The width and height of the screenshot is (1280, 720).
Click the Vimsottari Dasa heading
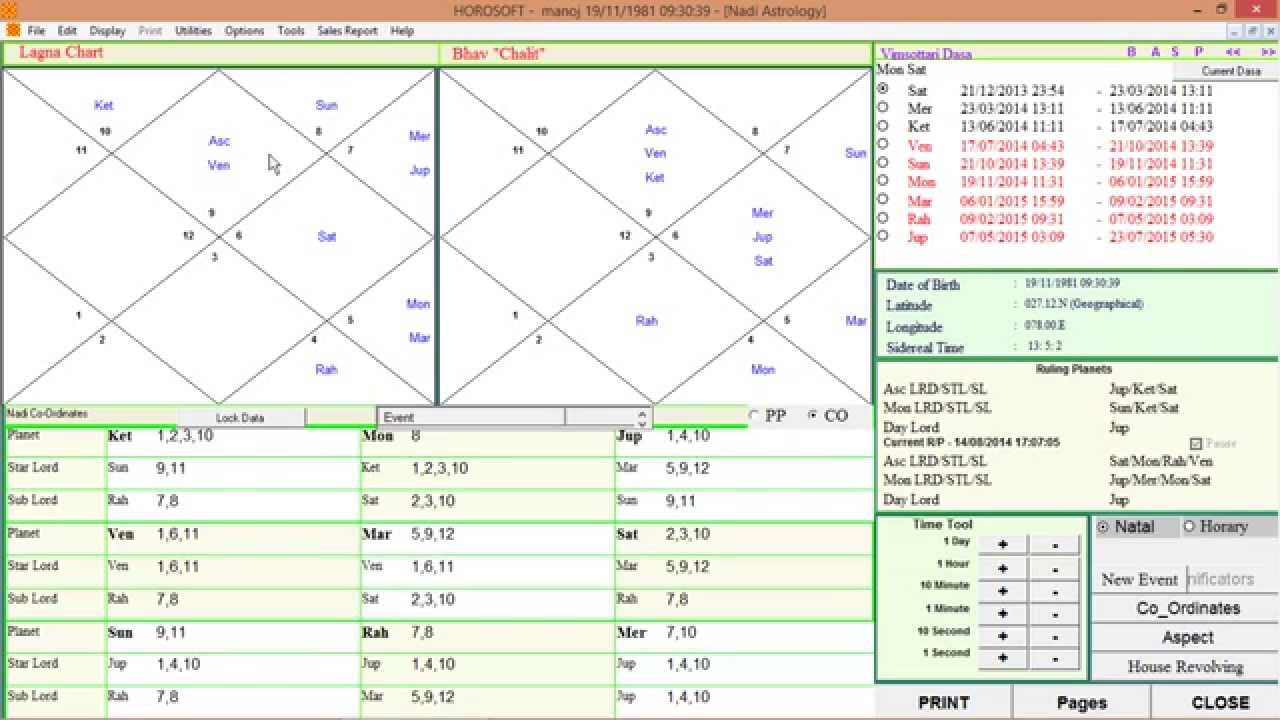(925, 54)
